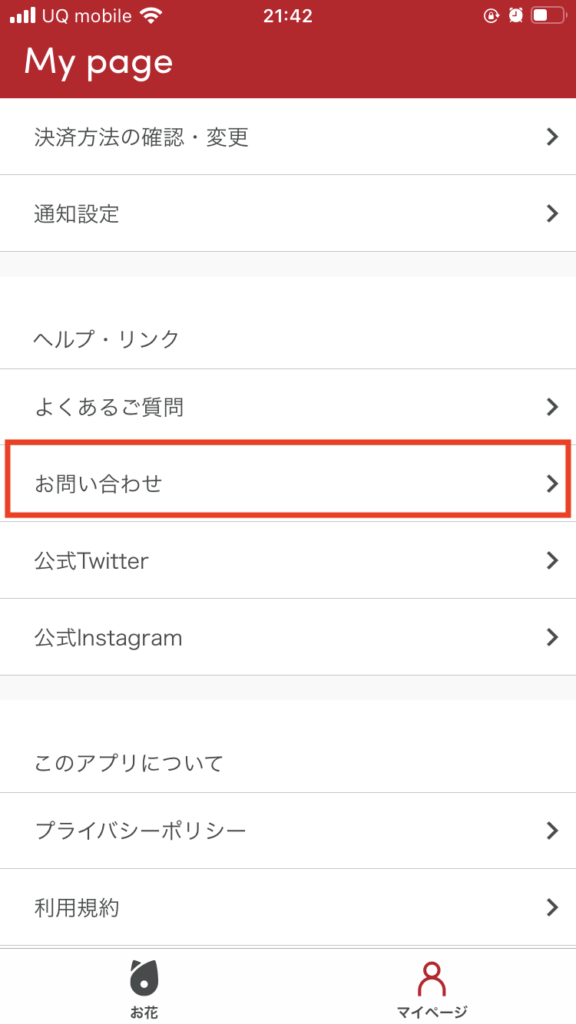Tap the Wi-Fi status icon
This screenshot has width=576, height=1024.
point(152,16)
